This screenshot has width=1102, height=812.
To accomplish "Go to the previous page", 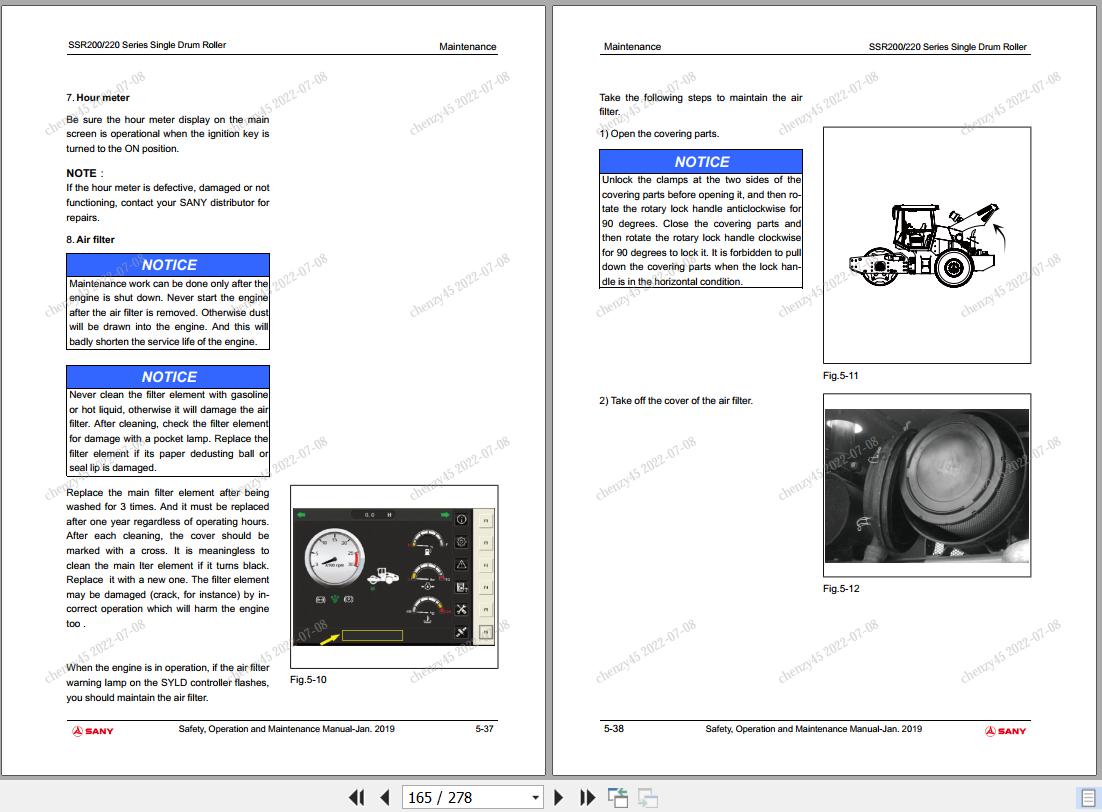I will coord(385,797).
